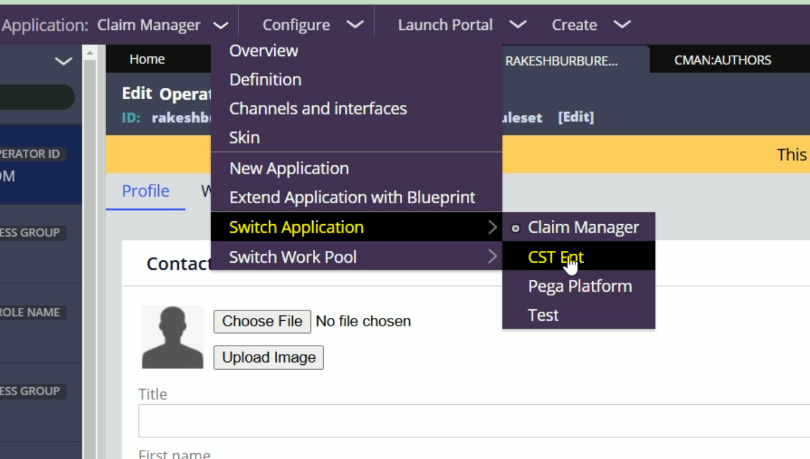This screenshot has width=810, height=459.
Task: Click the ruleset Edit link
Action: (576, 117)
